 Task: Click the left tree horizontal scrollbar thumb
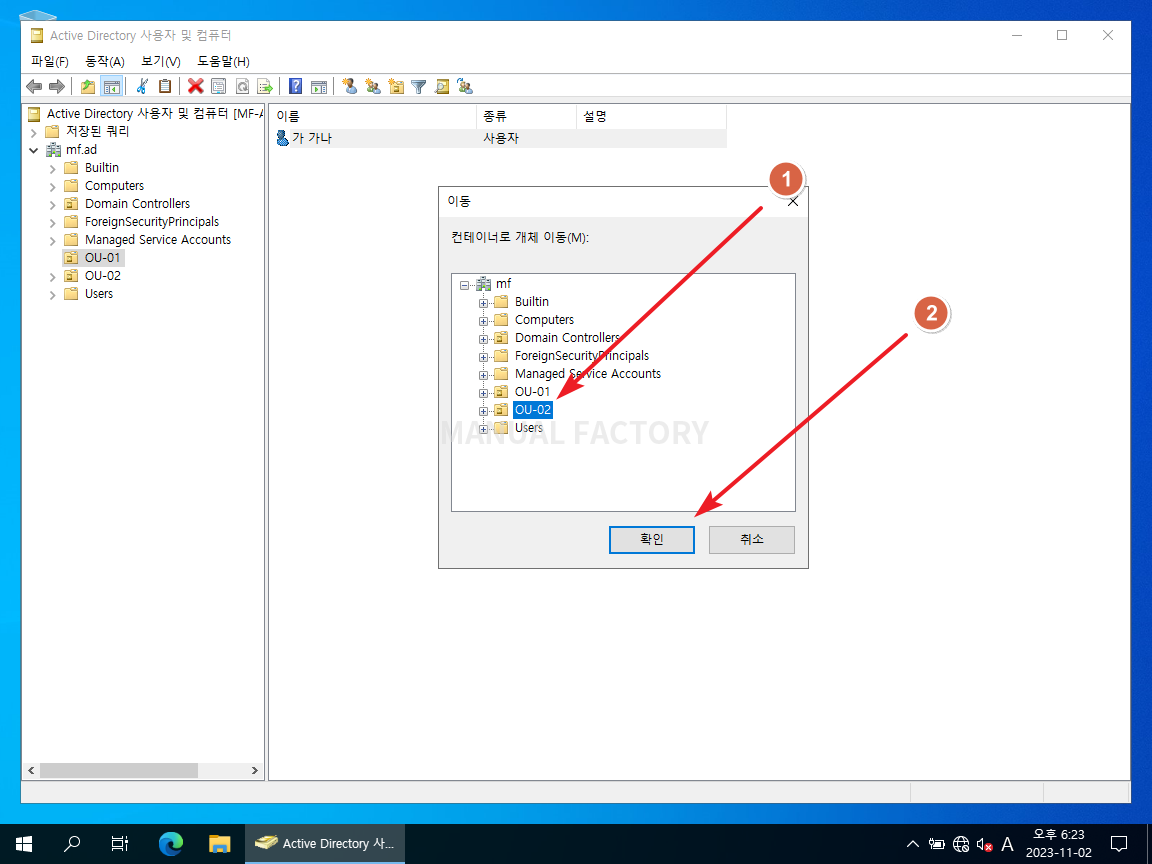(x=118, y=770)
